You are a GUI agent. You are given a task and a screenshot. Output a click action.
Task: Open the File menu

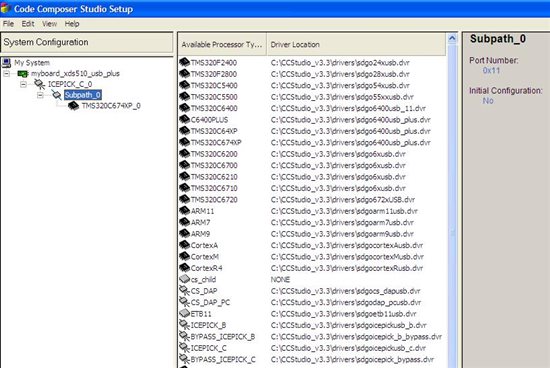click(8, 24)
